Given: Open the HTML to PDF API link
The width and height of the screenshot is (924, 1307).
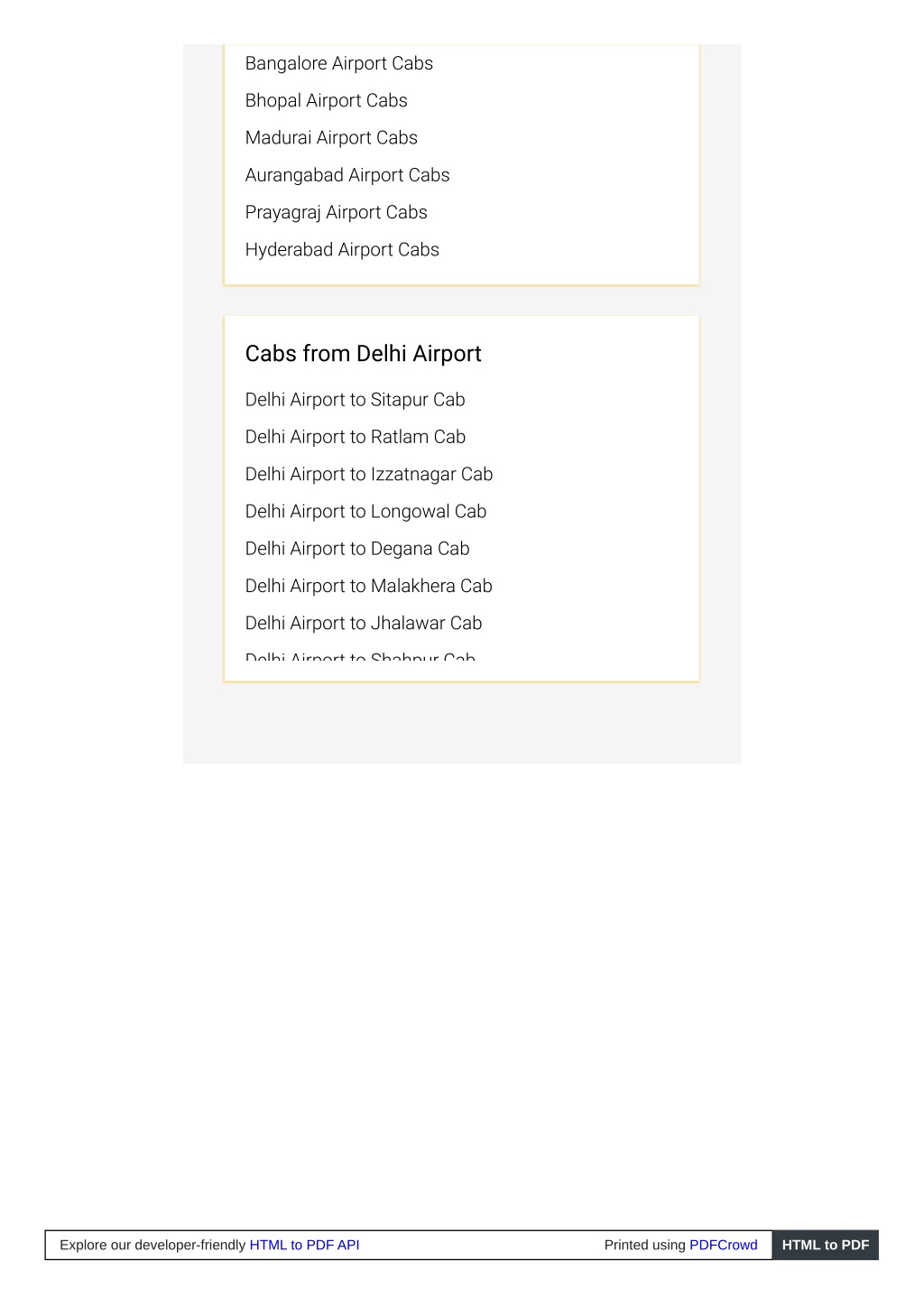Looking at the screenshot, I should 304,1245.
